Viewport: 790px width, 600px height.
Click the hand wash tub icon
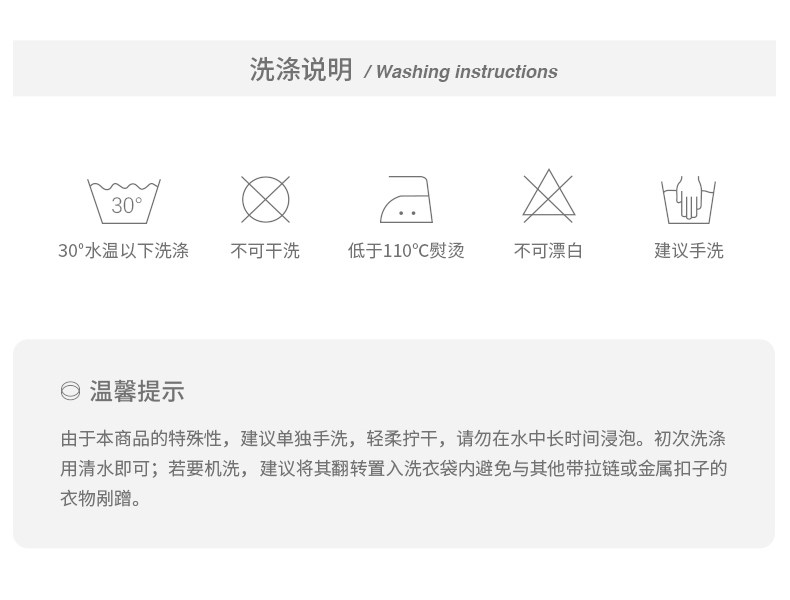(x=688, y=200)
